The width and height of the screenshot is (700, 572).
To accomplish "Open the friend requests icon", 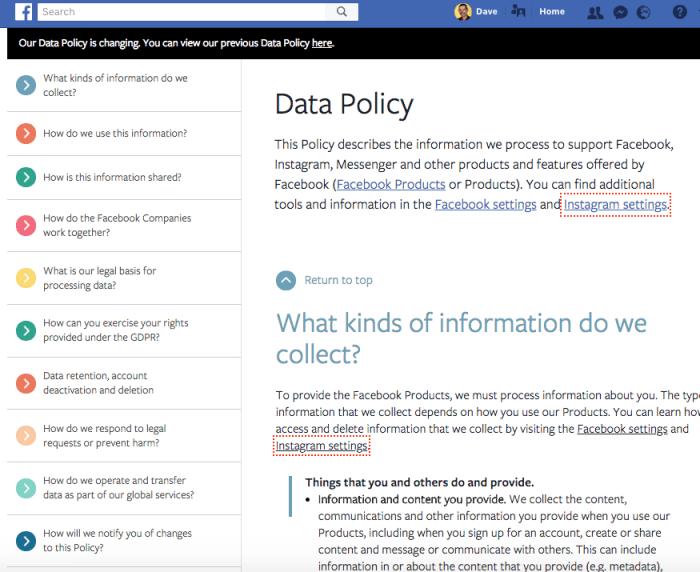I will (x=596, y=12).
